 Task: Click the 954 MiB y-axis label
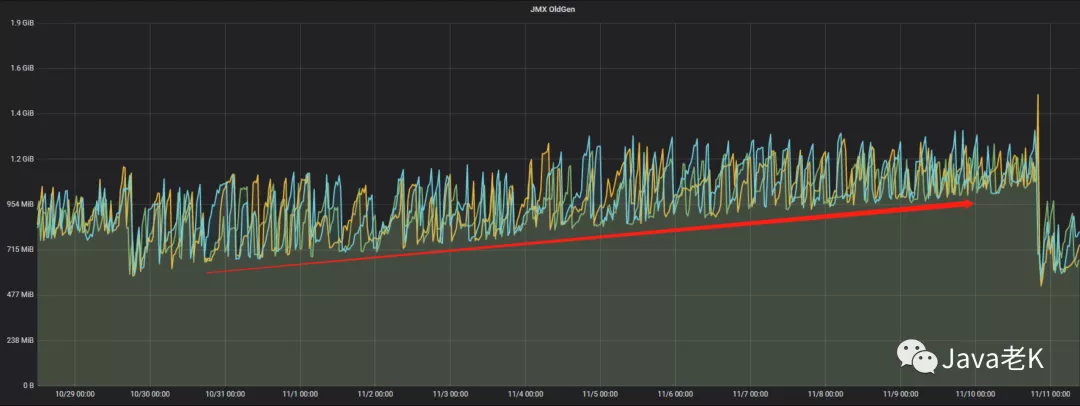[19, 204]
